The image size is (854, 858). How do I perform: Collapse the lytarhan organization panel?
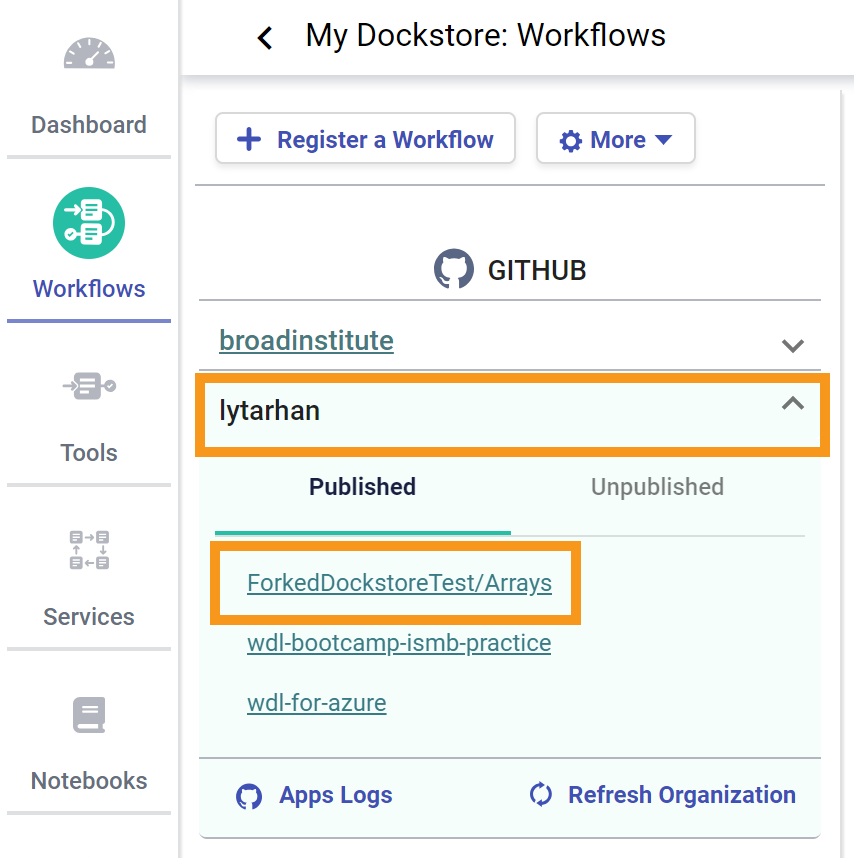coord(792,404)
